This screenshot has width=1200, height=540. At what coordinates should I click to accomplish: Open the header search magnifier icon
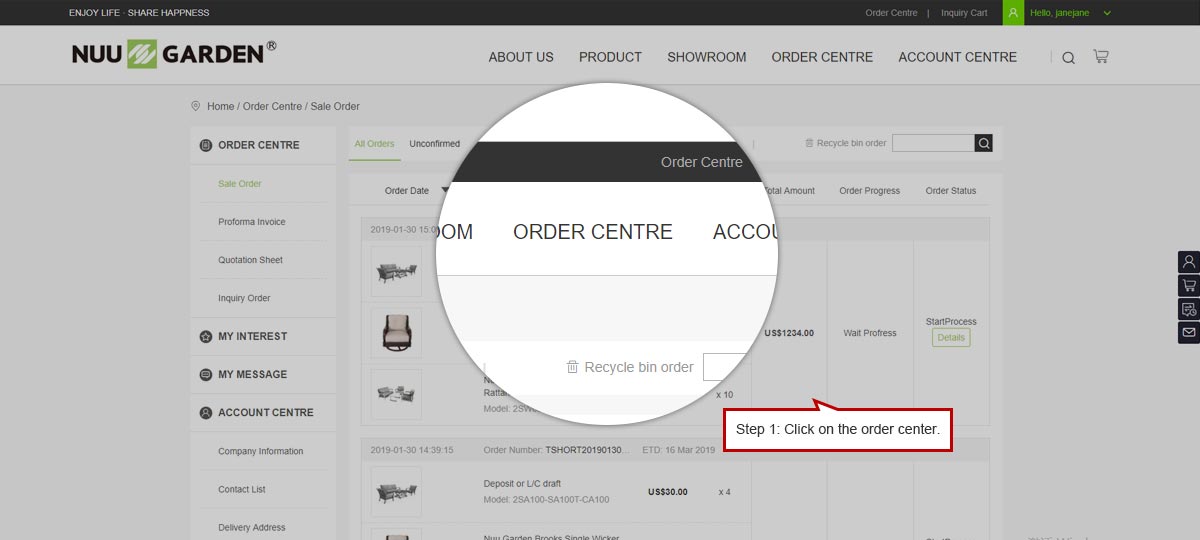(x=1068, y=58)
